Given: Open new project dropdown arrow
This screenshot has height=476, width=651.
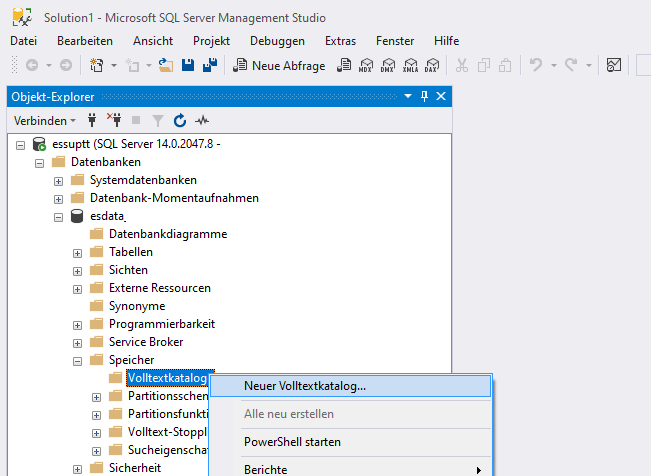Looking at the screenshot, I should (x=114, y=65).
